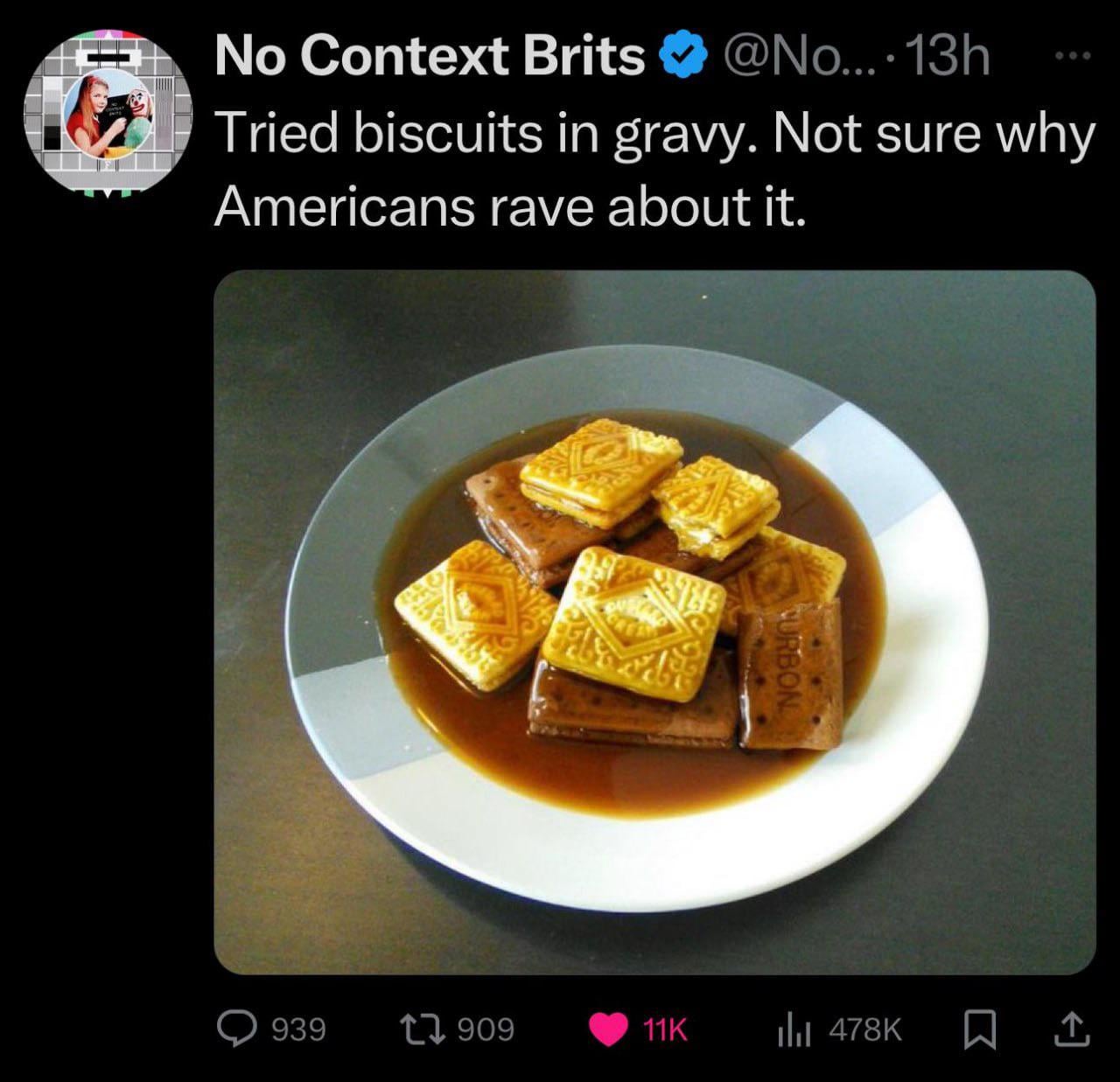Click the 'Americans rave about it' text line
Screen dimensions: 1120x1082
tap(508, 206)
